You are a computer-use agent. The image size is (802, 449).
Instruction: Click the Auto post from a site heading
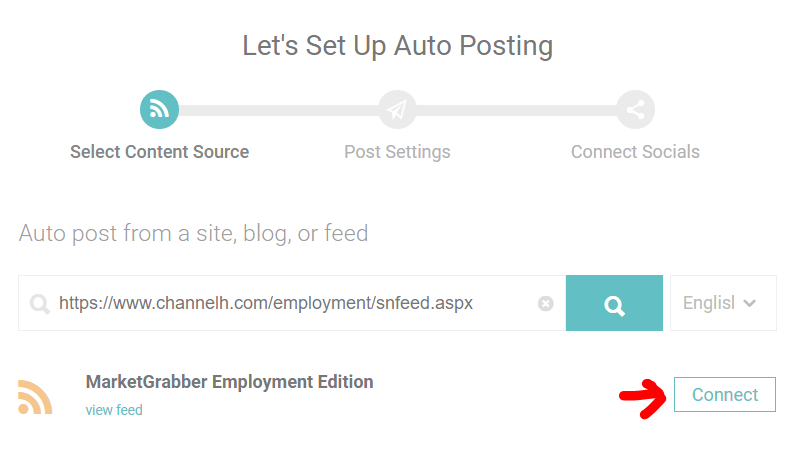coord(193,234)
